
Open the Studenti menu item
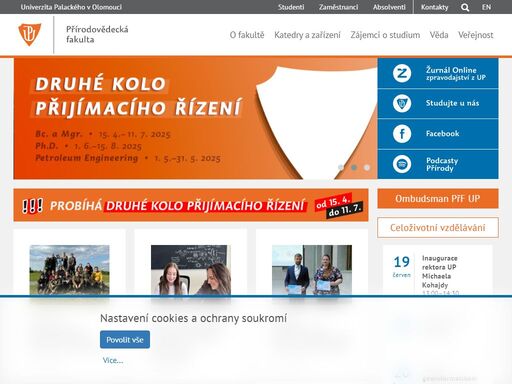pos(291,7)
